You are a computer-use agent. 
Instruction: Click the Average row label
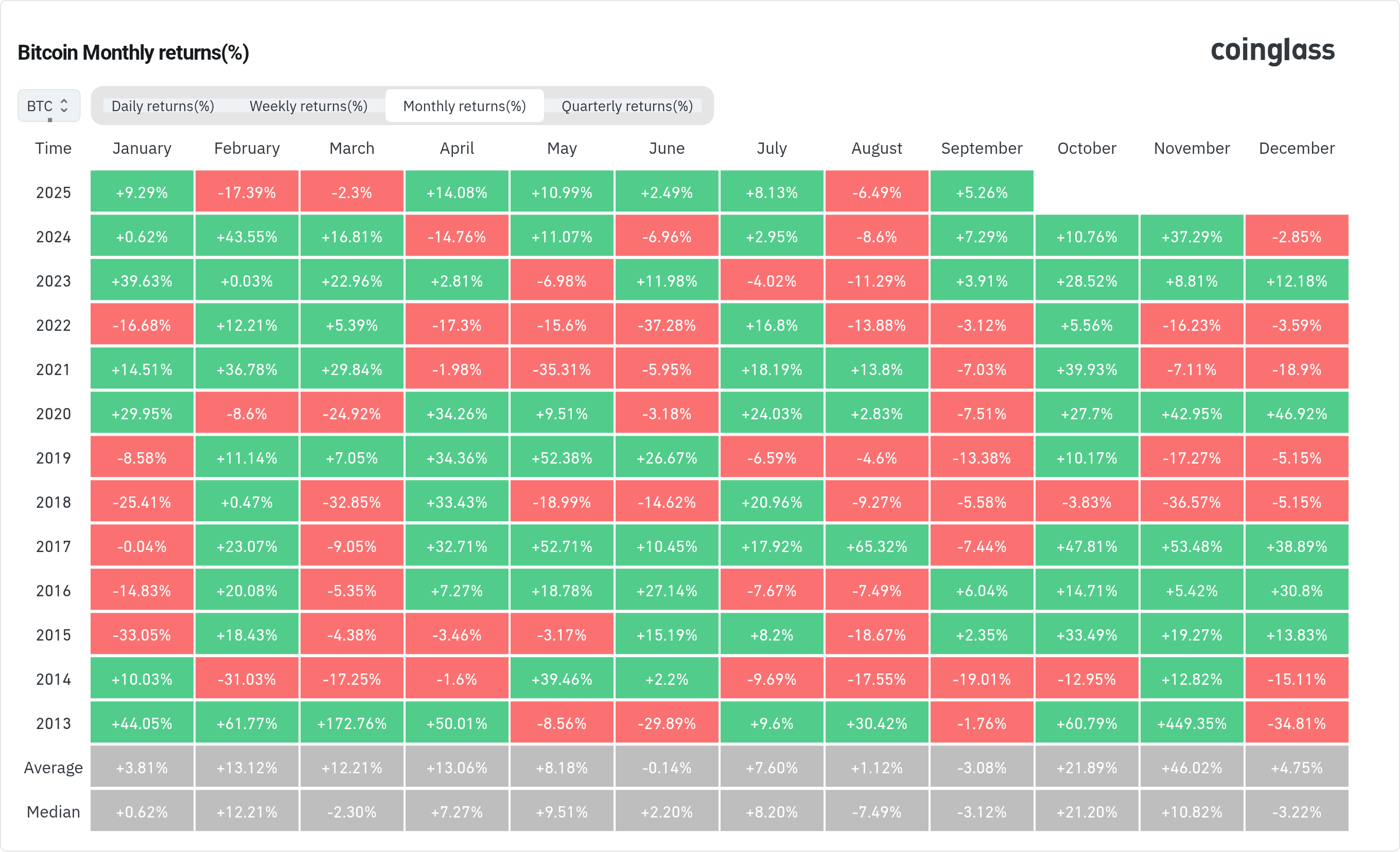click(54, 768)
